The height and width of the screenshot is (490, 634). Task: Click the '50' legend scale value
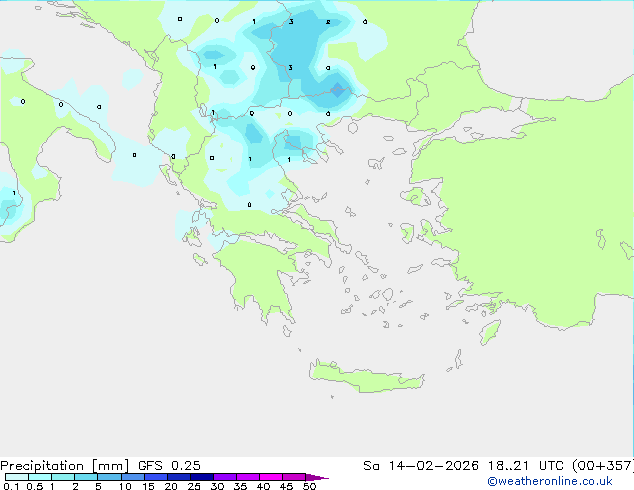pyautogui.click(x=309, y=486)
